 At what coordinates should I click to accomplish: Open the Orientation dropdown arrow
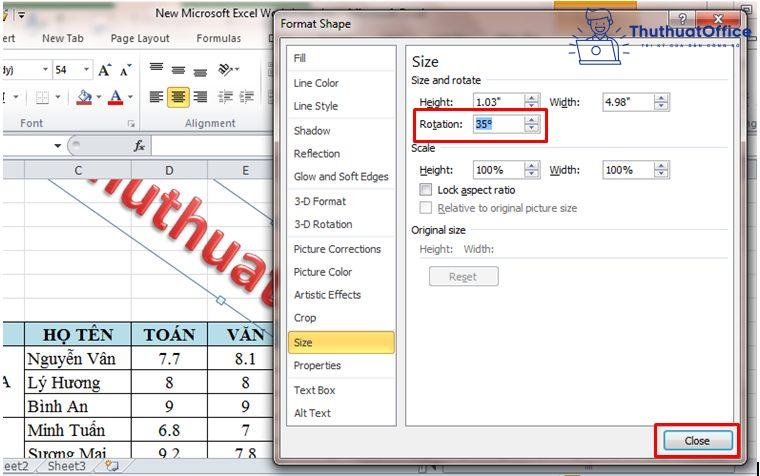237,70
